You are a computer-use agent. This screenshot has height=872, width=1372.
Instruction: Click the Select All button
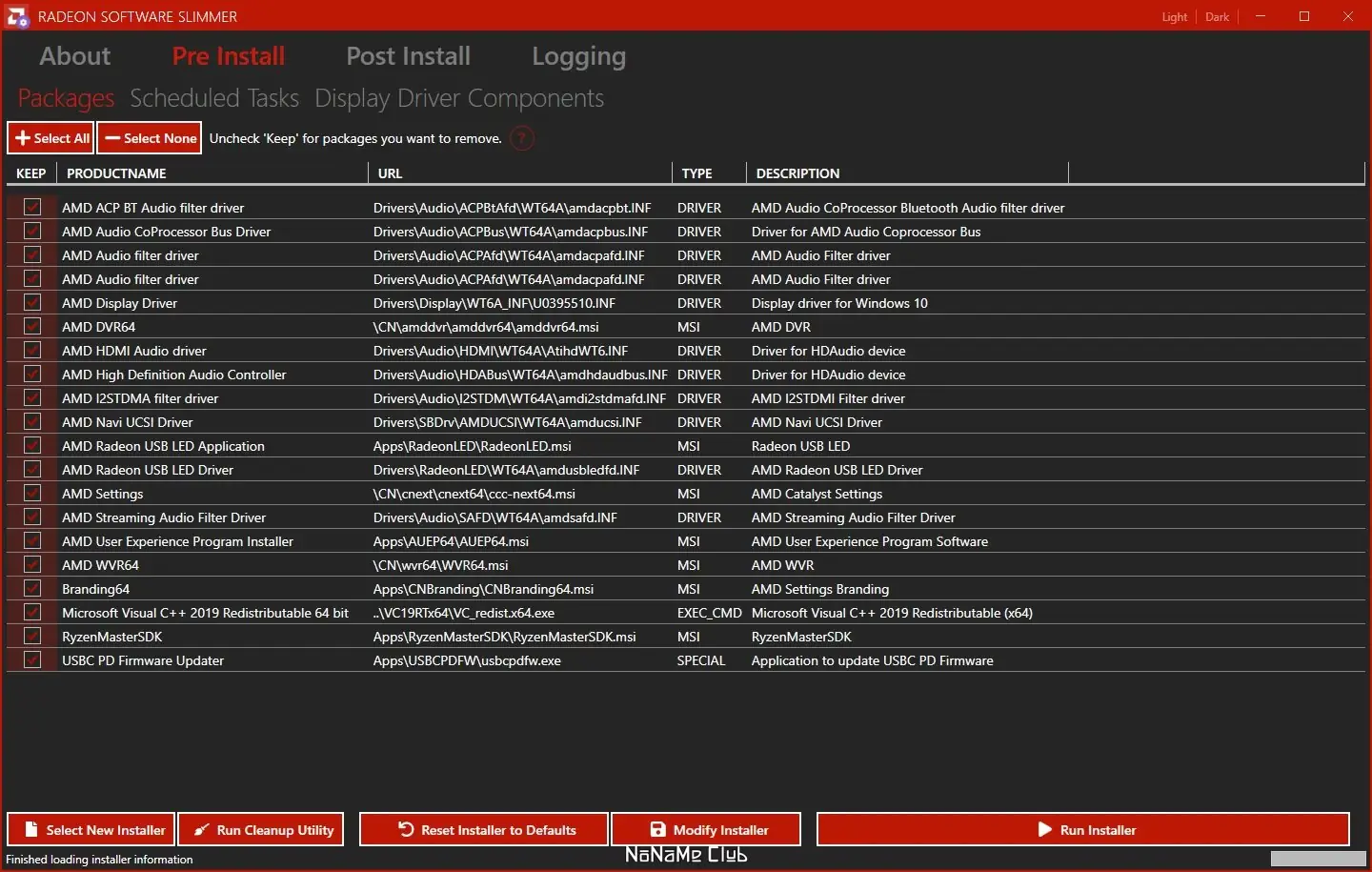(50, 138)
